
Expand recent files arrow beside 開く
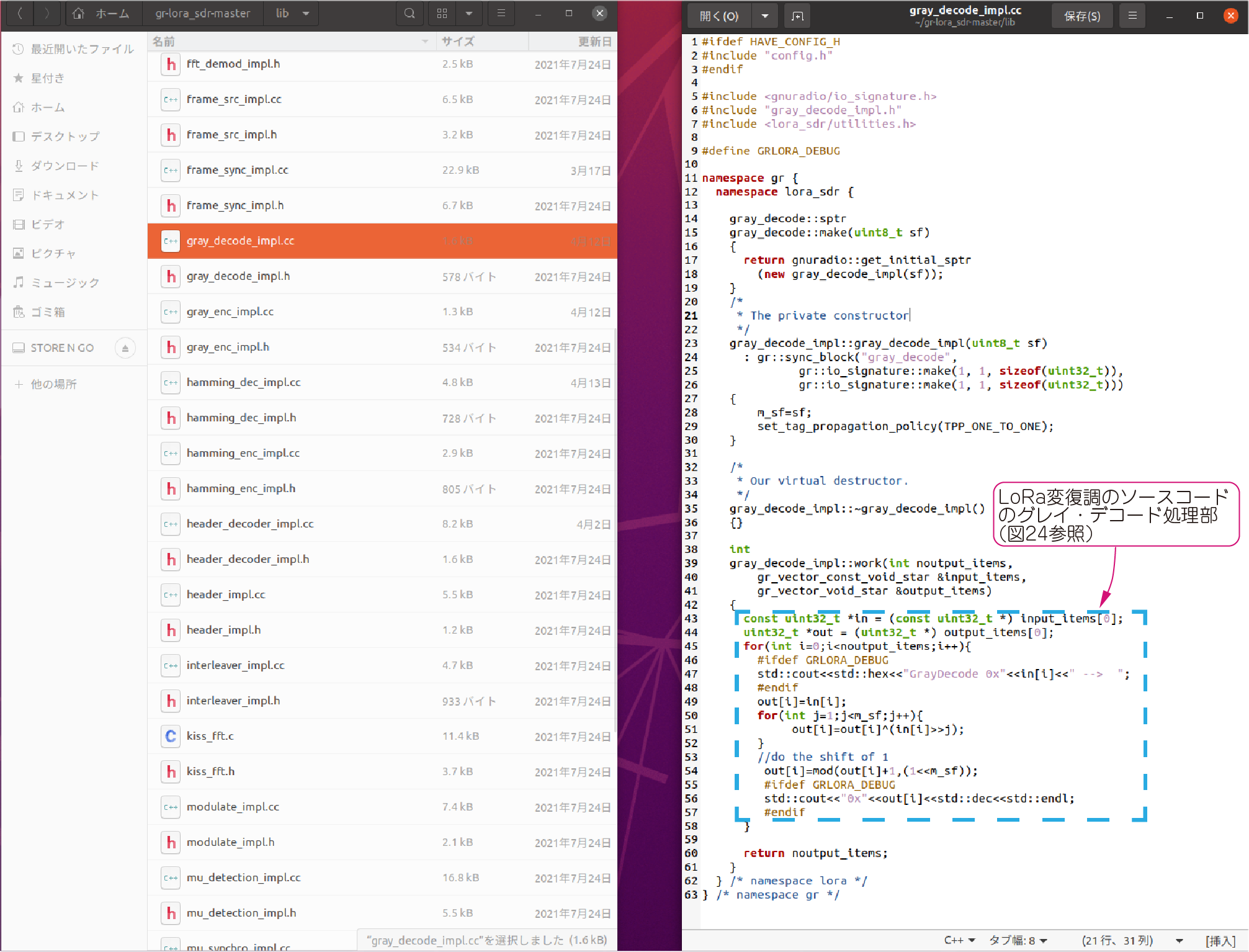tap(764, 16)
